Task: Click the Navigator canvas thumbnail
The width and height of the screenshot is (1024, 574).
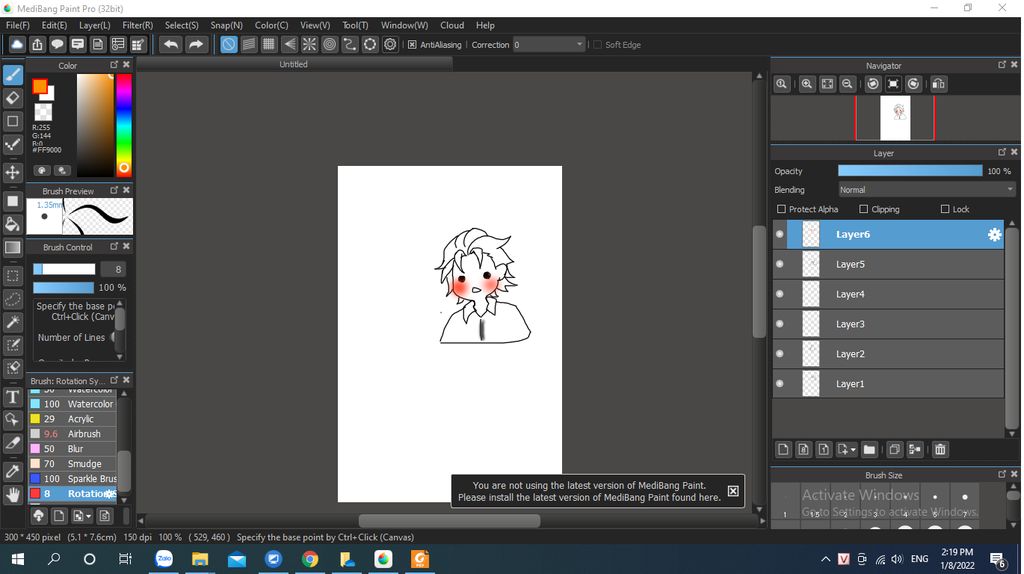Action: pos(895,118)
